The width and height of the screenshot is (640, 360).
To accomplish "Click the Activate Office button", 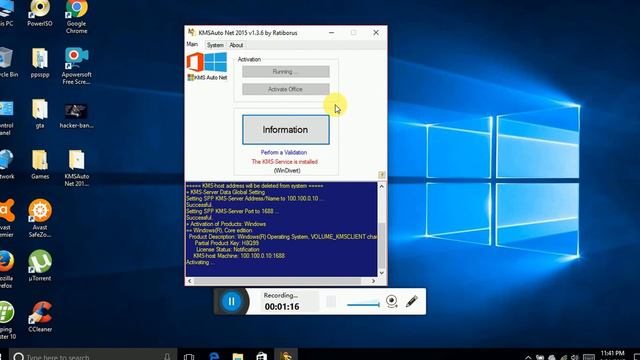I will tap(286, 89).
